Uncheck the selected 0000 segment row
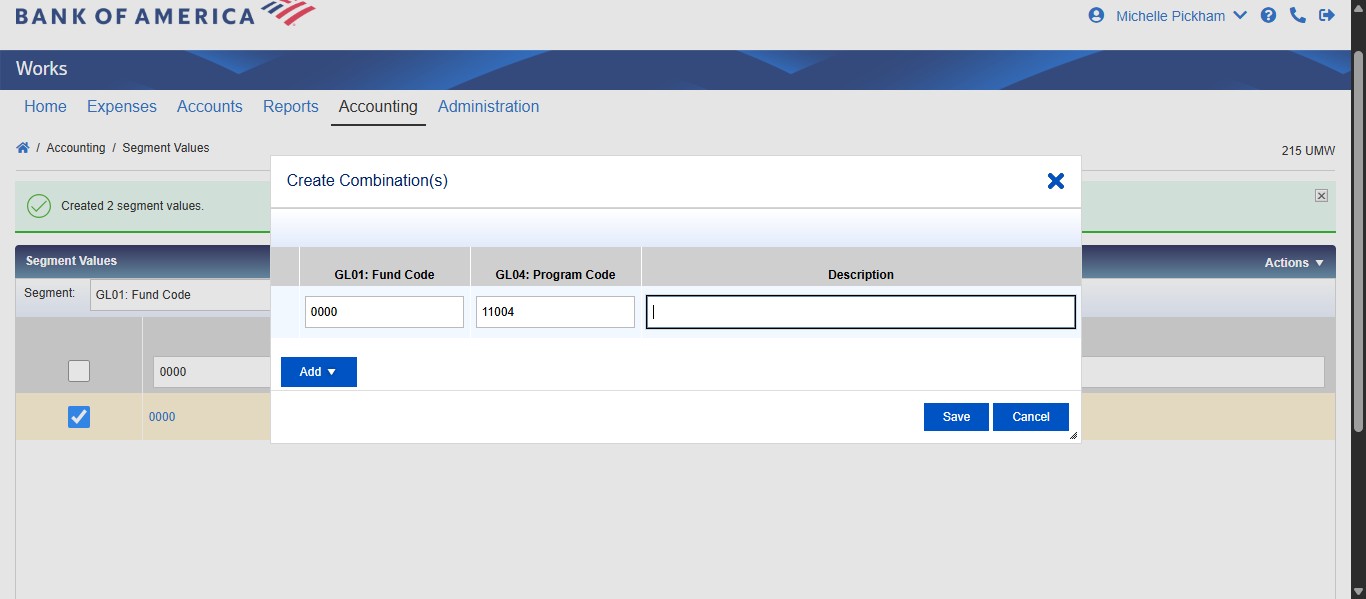The height and width of the screenshot is (599, 1366). [78, 417]
